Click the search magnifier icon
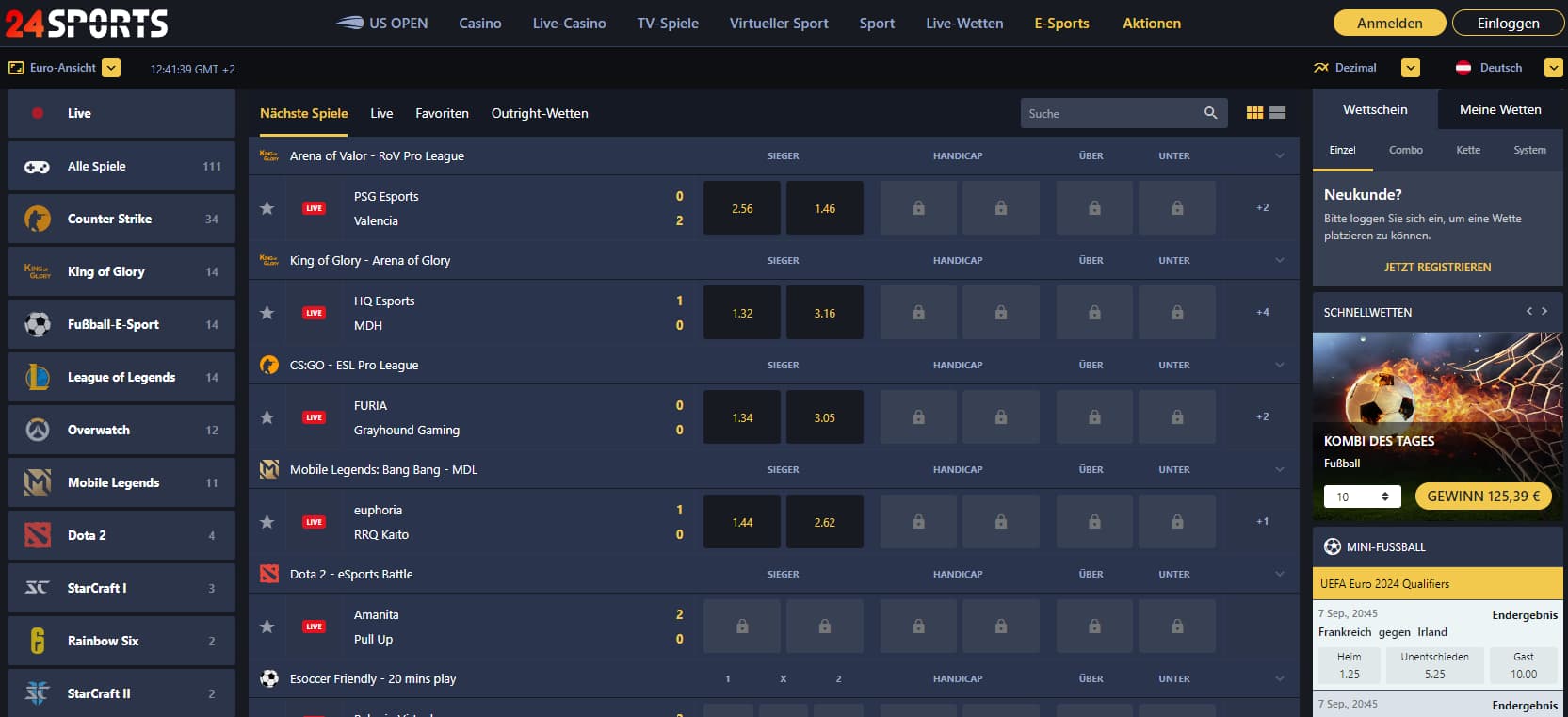 coord(1210,113)
